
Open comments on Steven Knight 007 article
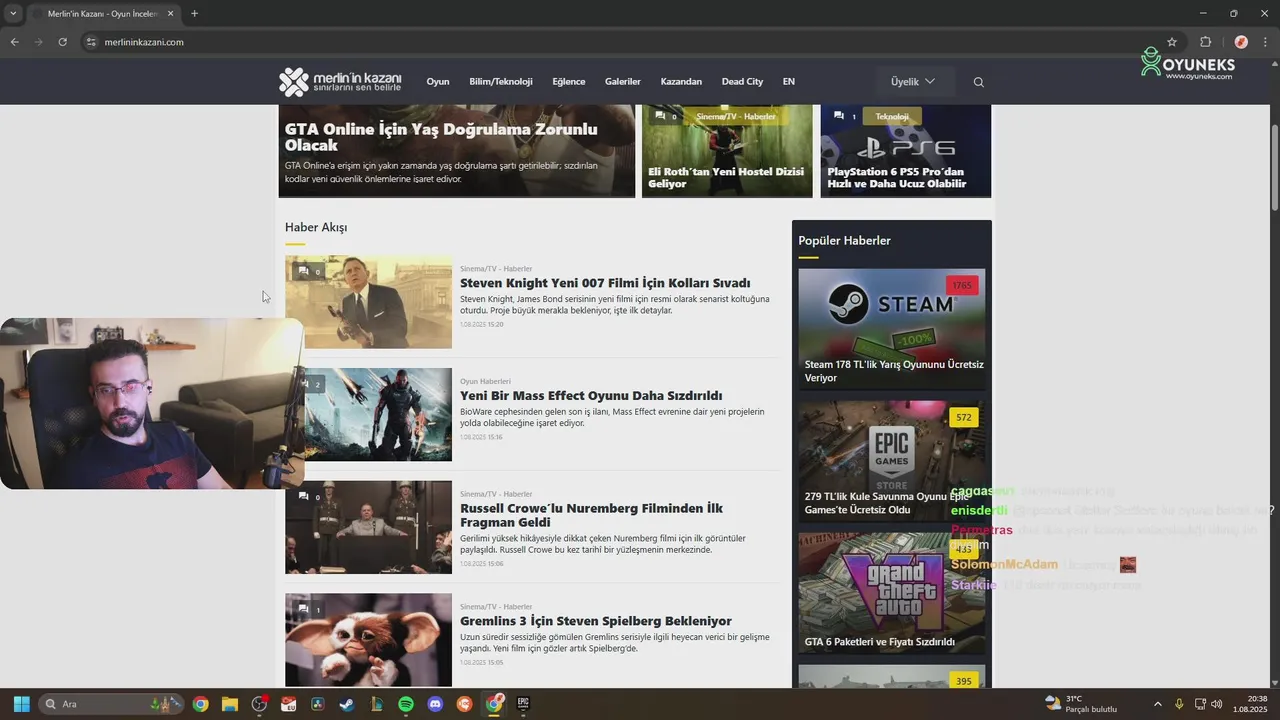point(309,271)
